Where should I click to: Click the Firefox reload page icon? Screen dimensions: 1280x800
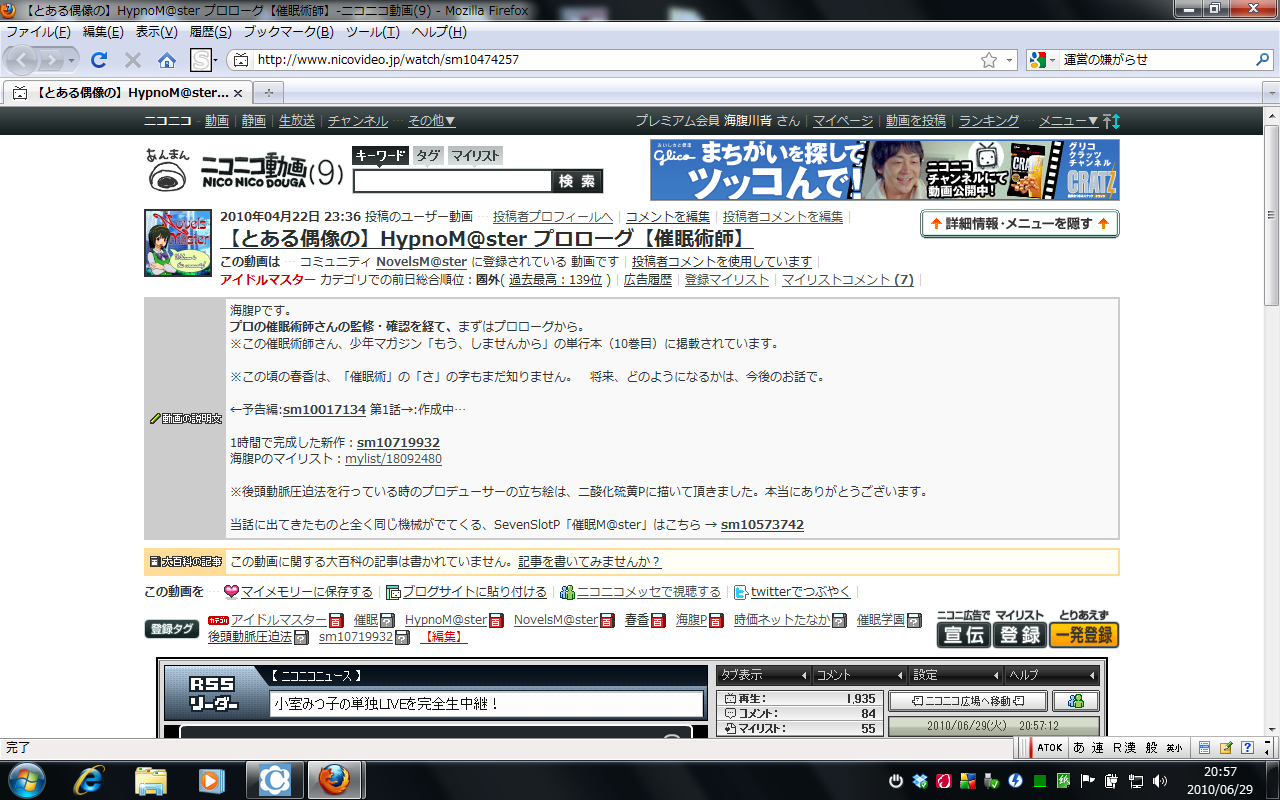[99, 60]
